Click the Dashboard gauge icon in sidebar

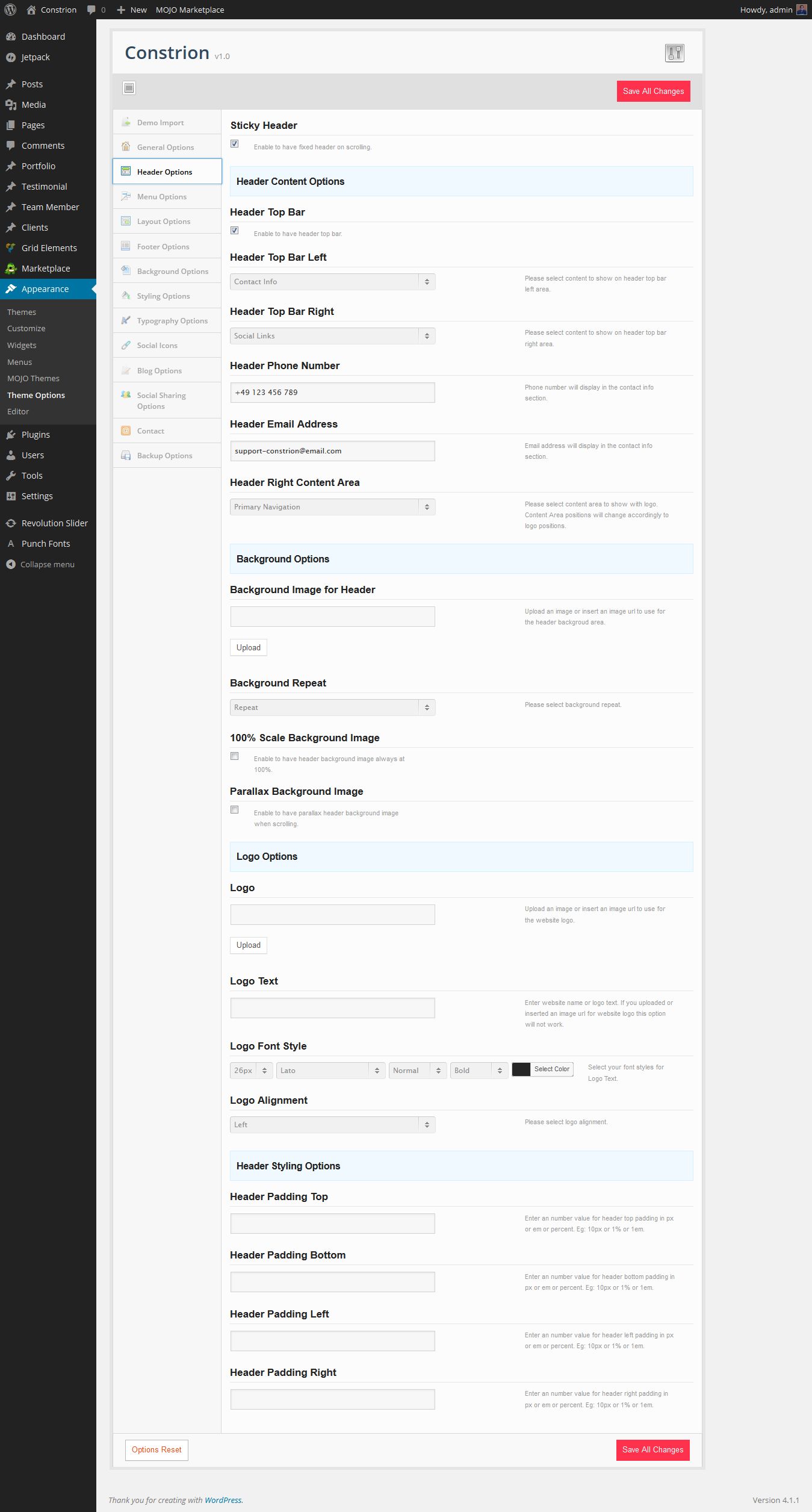coord(11,37)
